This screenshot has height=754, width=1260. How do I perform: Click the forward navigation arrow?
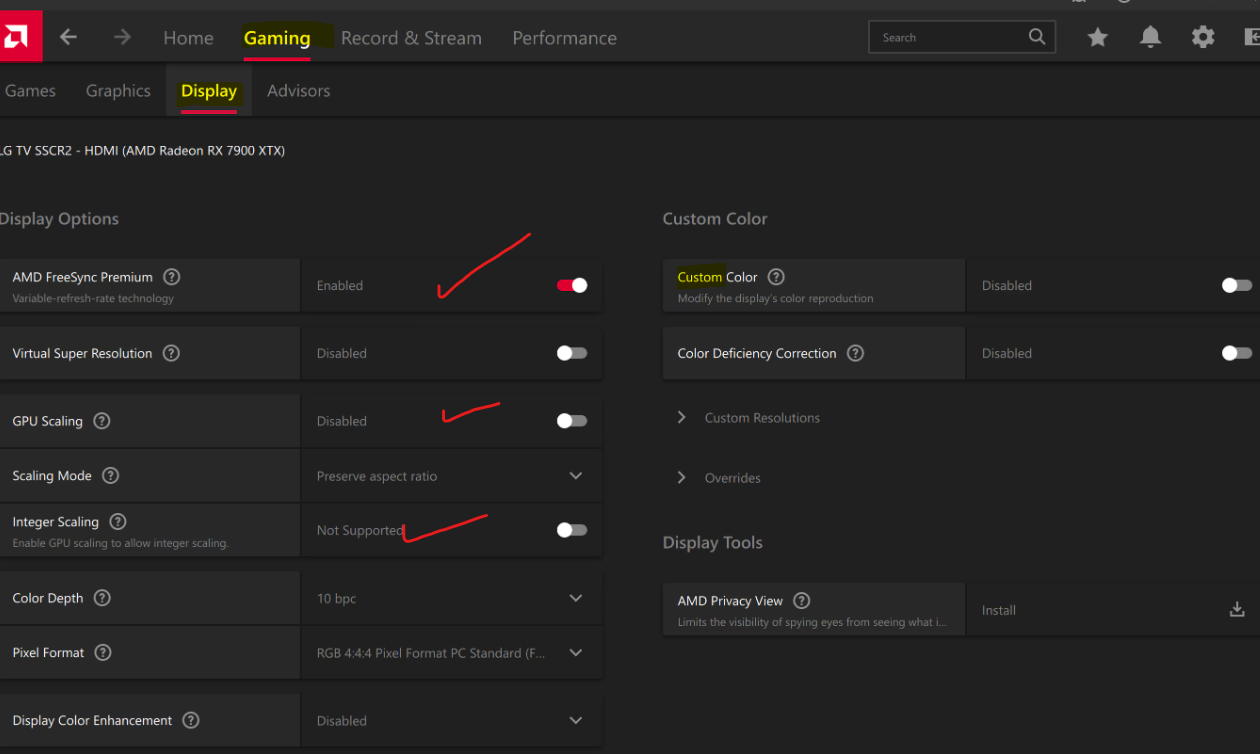click(x=120, y=36)
